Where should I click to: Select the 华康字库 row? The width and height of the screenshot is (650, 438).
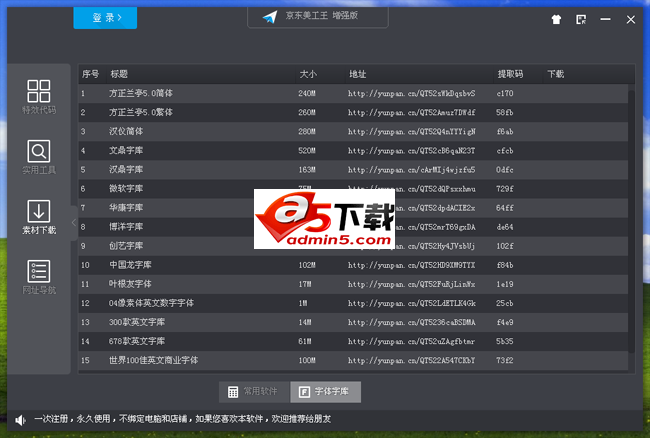coord(353,208)
